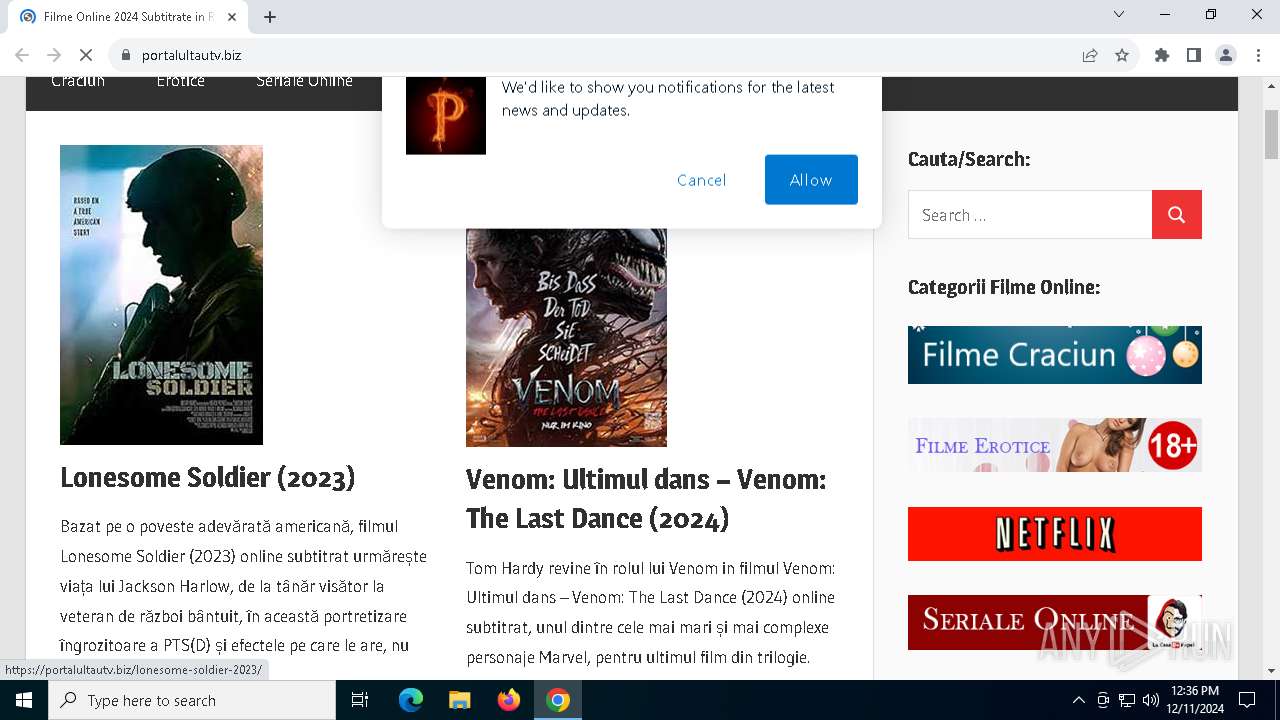
Task: Open the network tray icon
Action: [1127, 700]
